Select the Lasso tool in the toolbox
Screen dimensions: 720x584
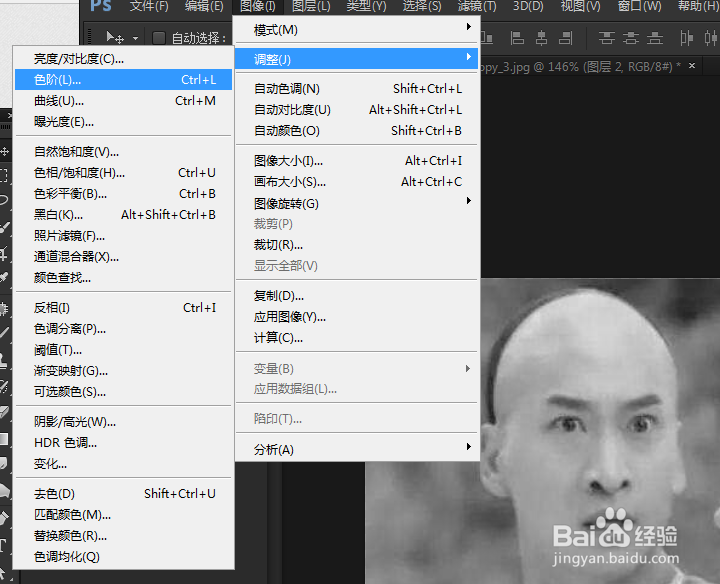click(4, 200)
